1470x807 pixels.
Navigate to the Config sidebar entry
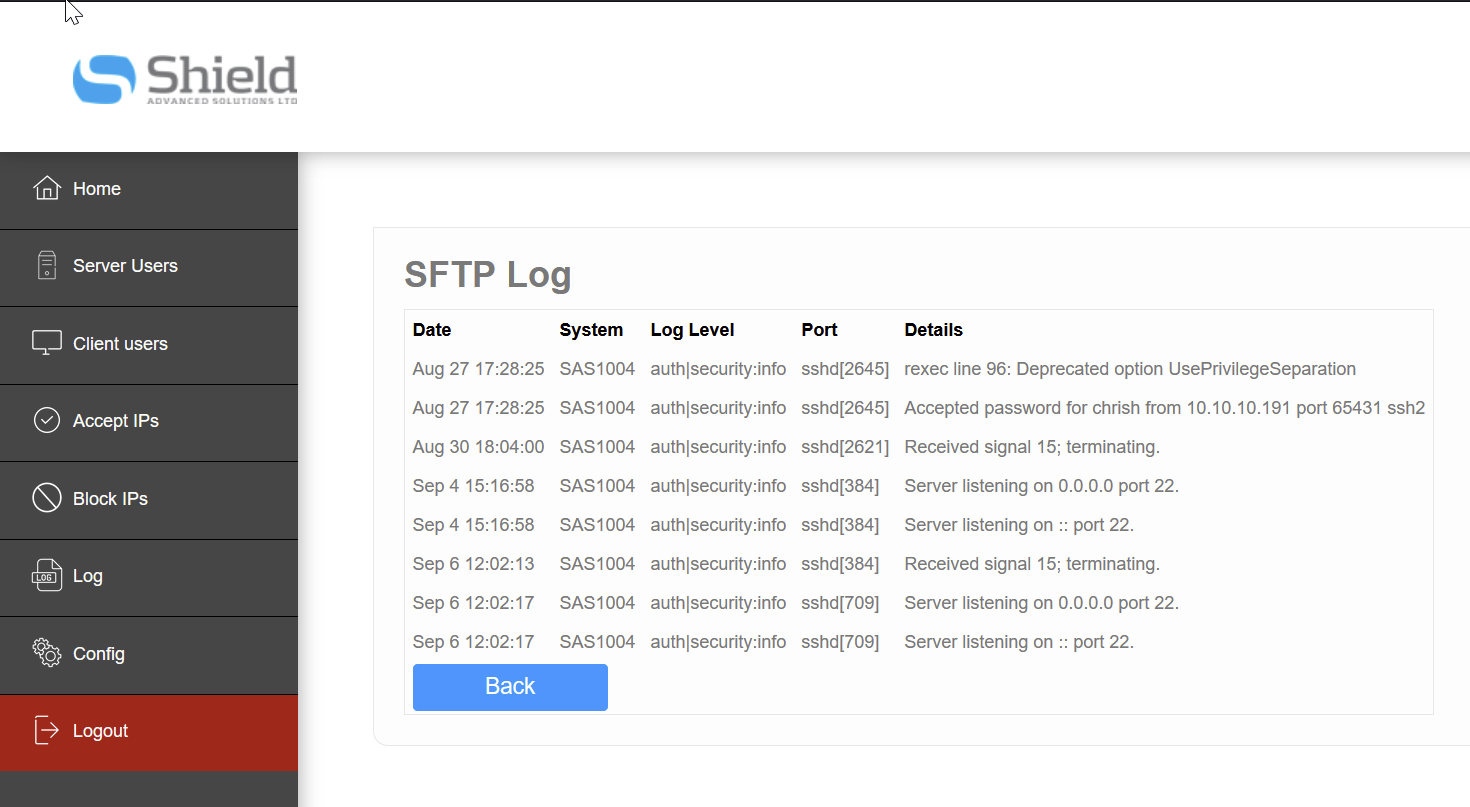pyautogui.click(x=99, y=654)
